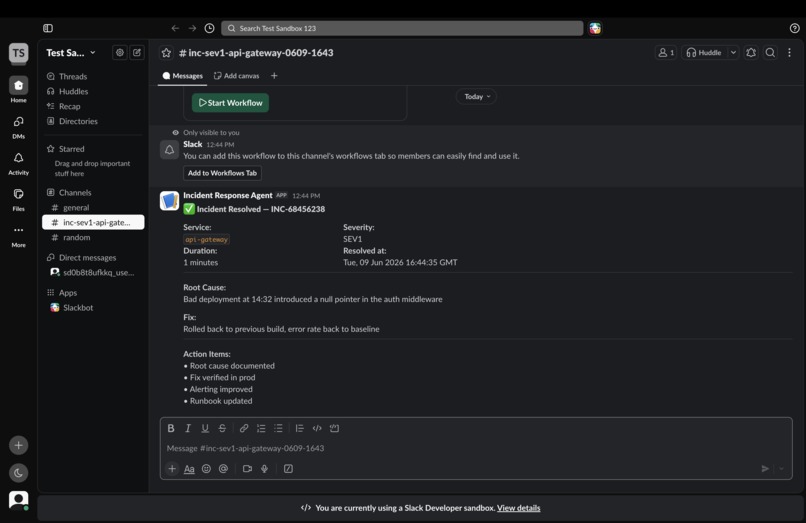Image resolution: width=806 pixels, height=523 pixels.
Task: Open channel name #inc-sev1-api-gateway-0609-1643 details
Action: (256, 52)
